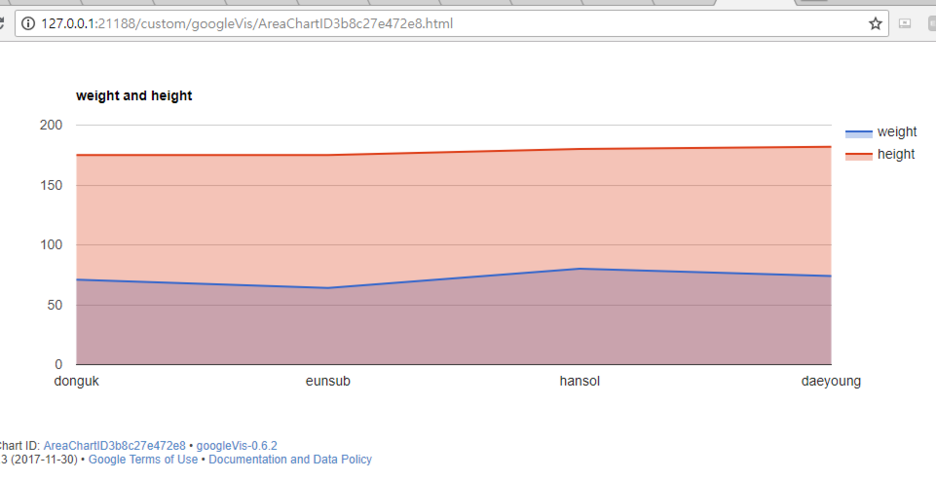The image size is (936, 480).
Task: View site information icon in address bar
Action: tap(28, 23)
